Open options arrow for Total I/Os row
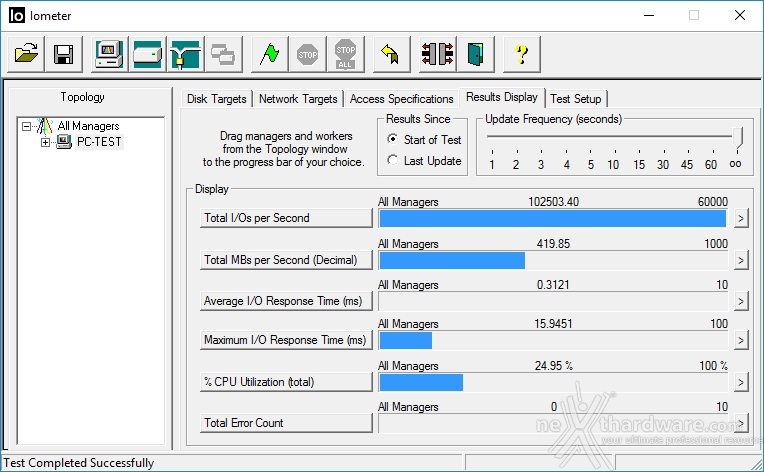The width and height of the screenshot is (764, 472). click(x=741, y=218)
